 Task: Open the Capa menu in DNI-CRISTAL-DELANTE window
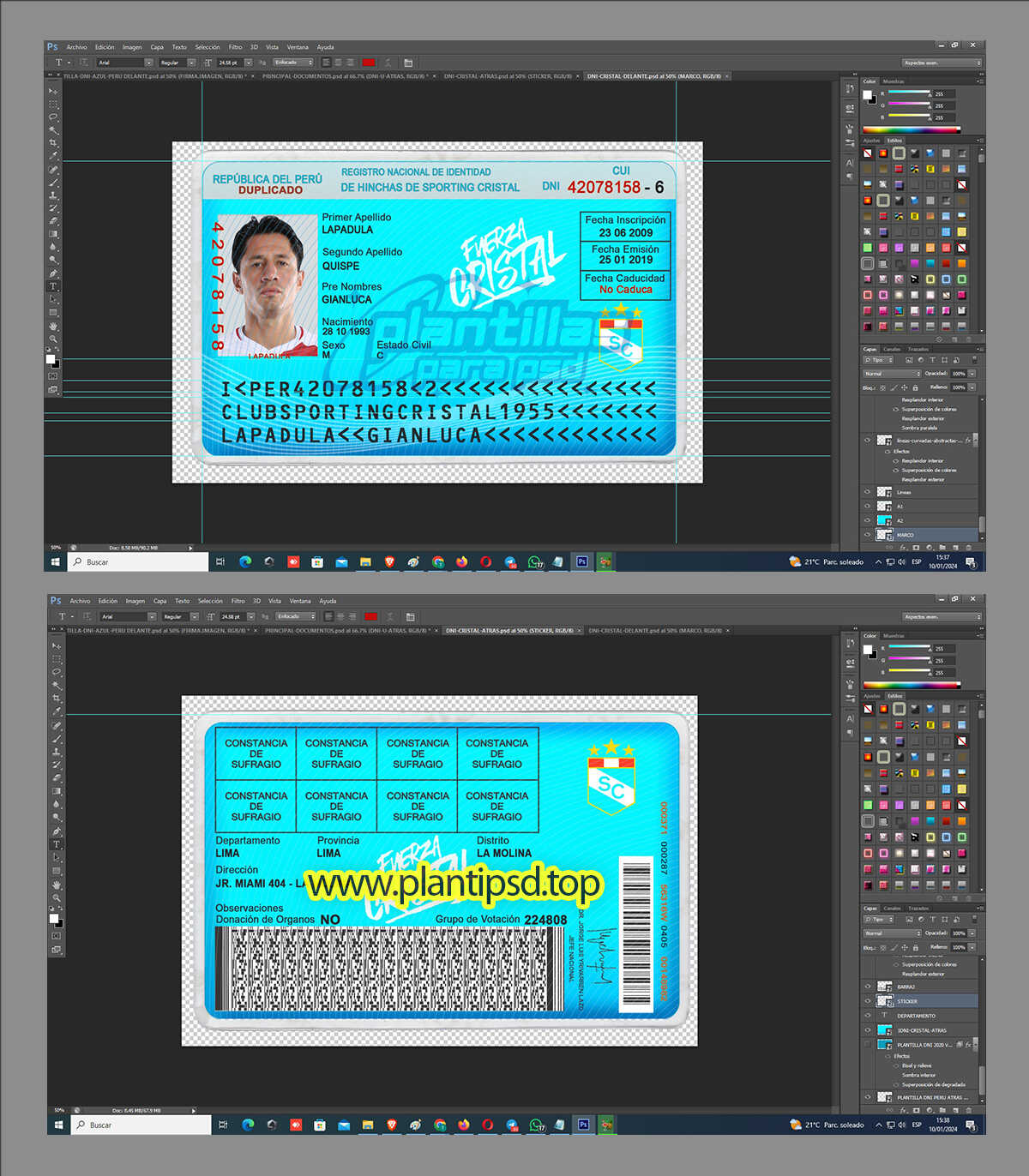pos(157,47)
